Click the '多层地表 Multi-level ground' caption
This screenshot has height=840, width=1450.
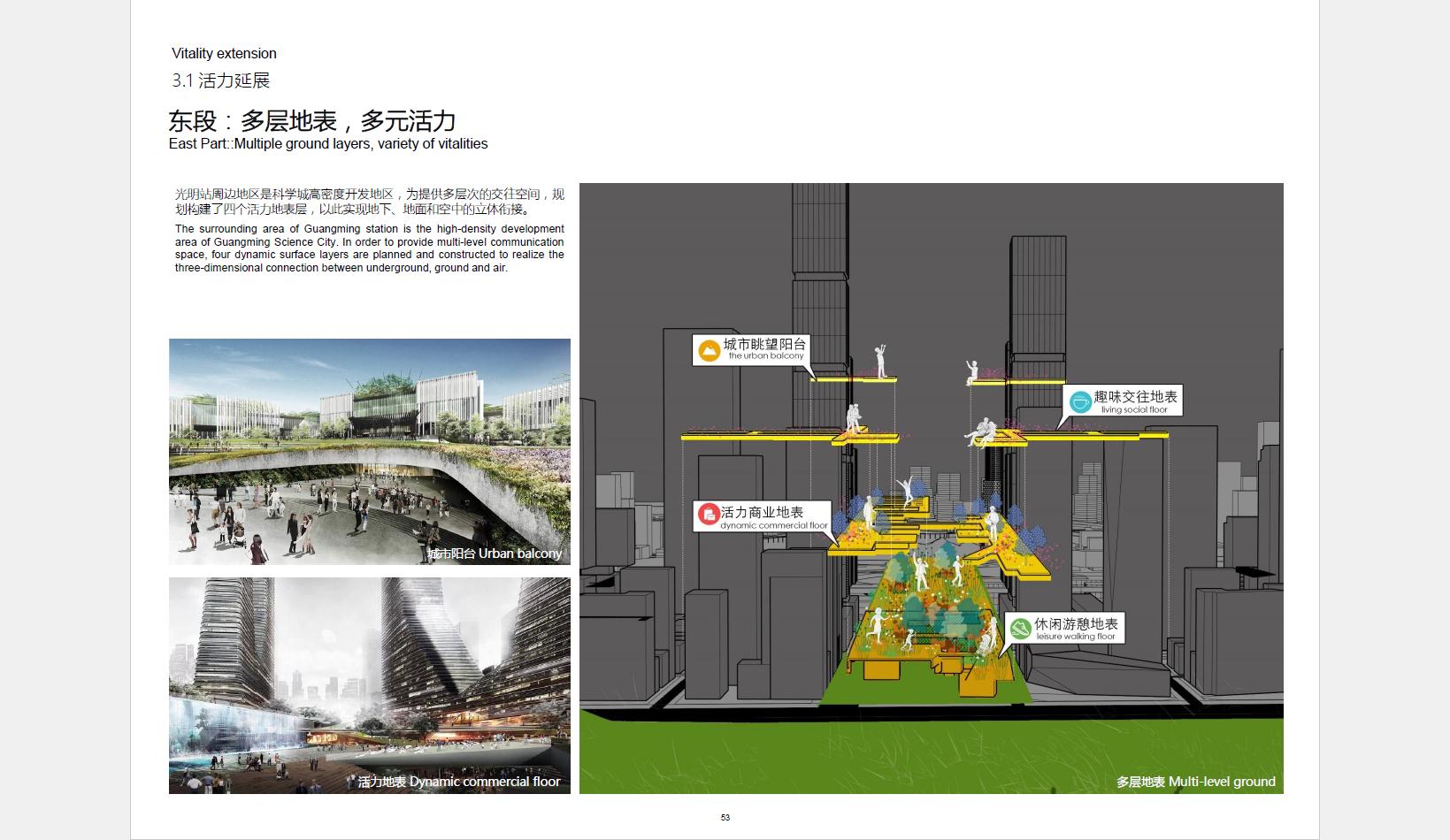point(1196,782)
